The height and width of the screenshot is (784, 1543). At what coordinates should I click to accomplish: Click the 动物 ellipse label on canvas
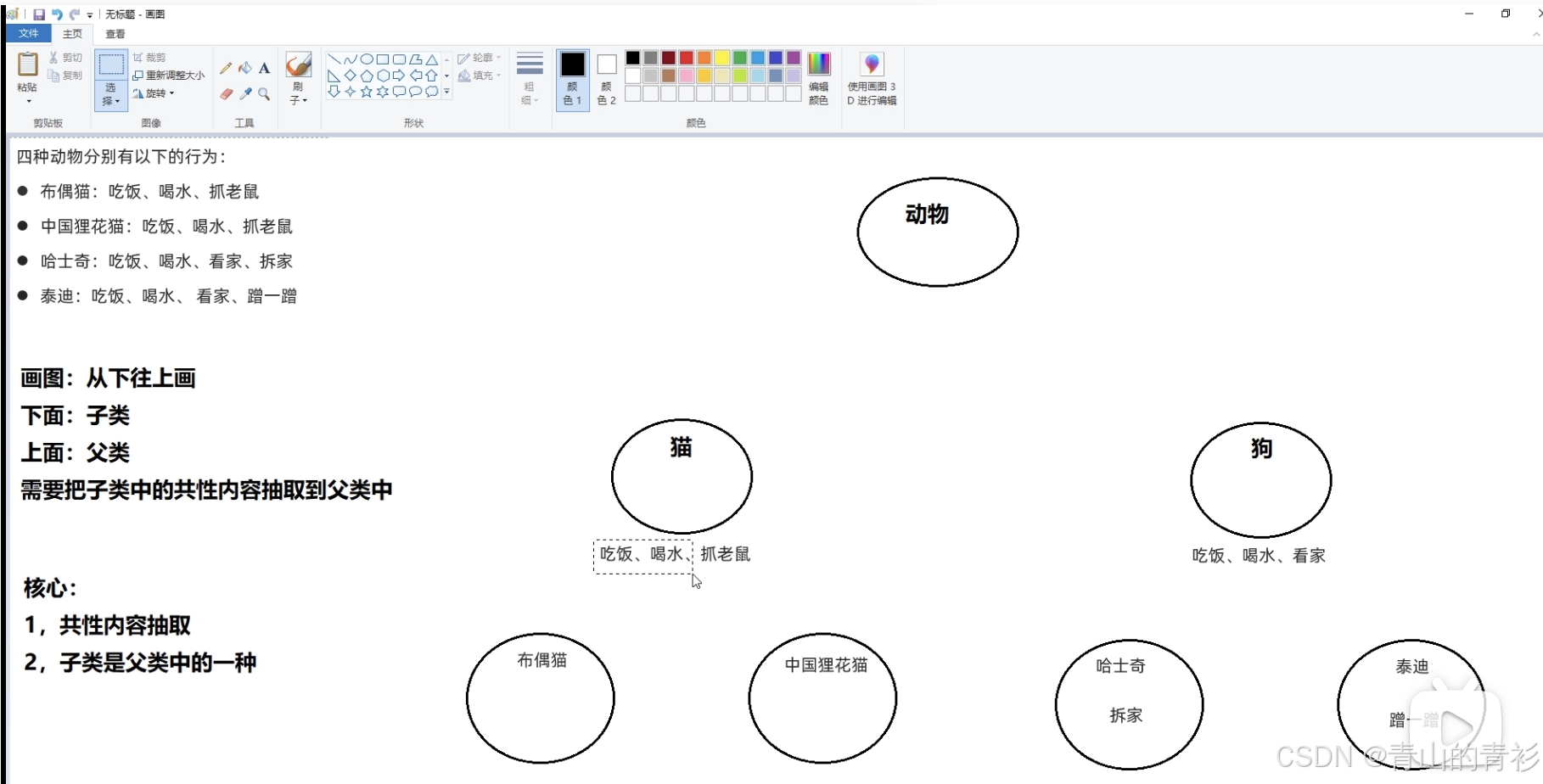(x=927, y=215)
